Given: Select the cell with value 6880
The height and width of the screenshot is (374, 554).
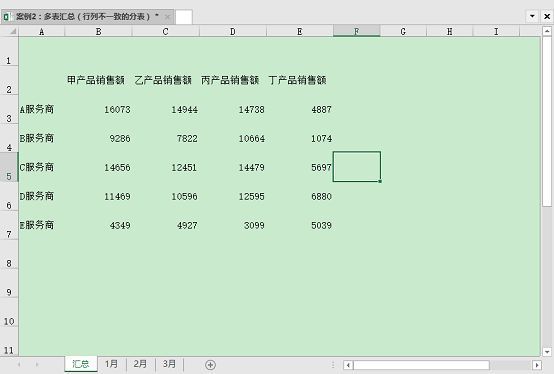Looking at the screenshot, I should 300,196.
